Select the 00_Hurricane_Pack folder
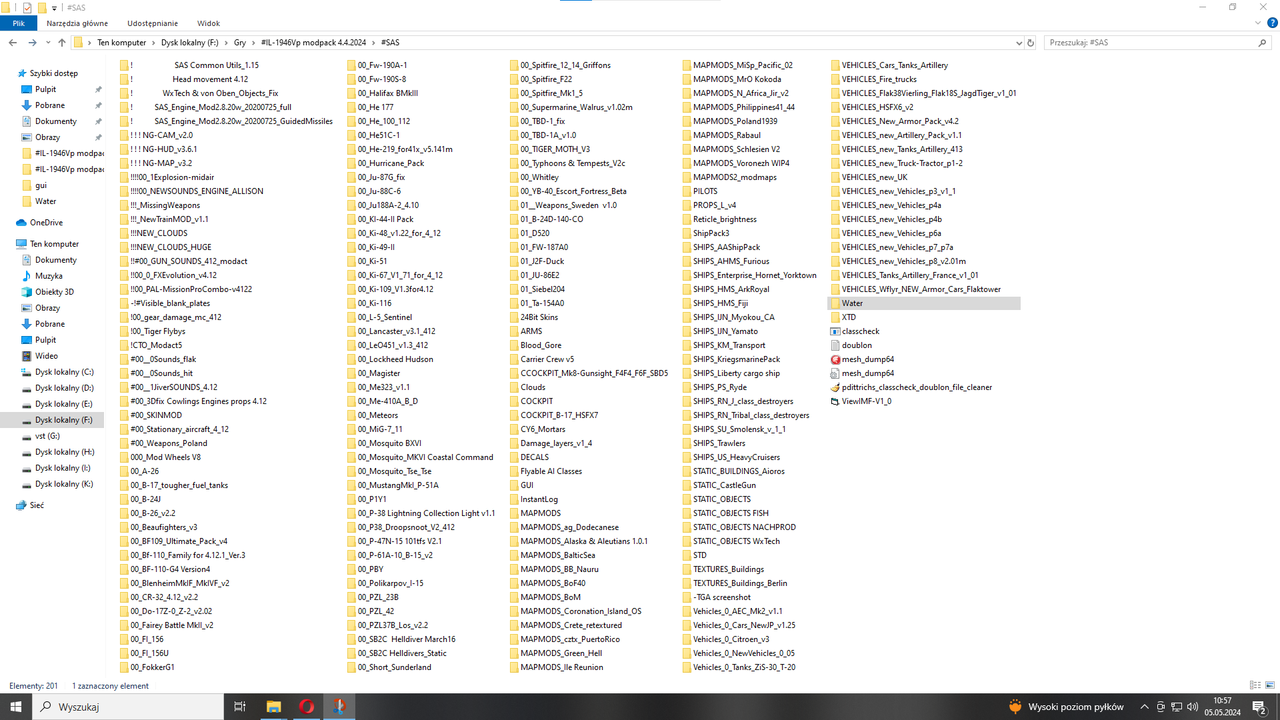 385,163
